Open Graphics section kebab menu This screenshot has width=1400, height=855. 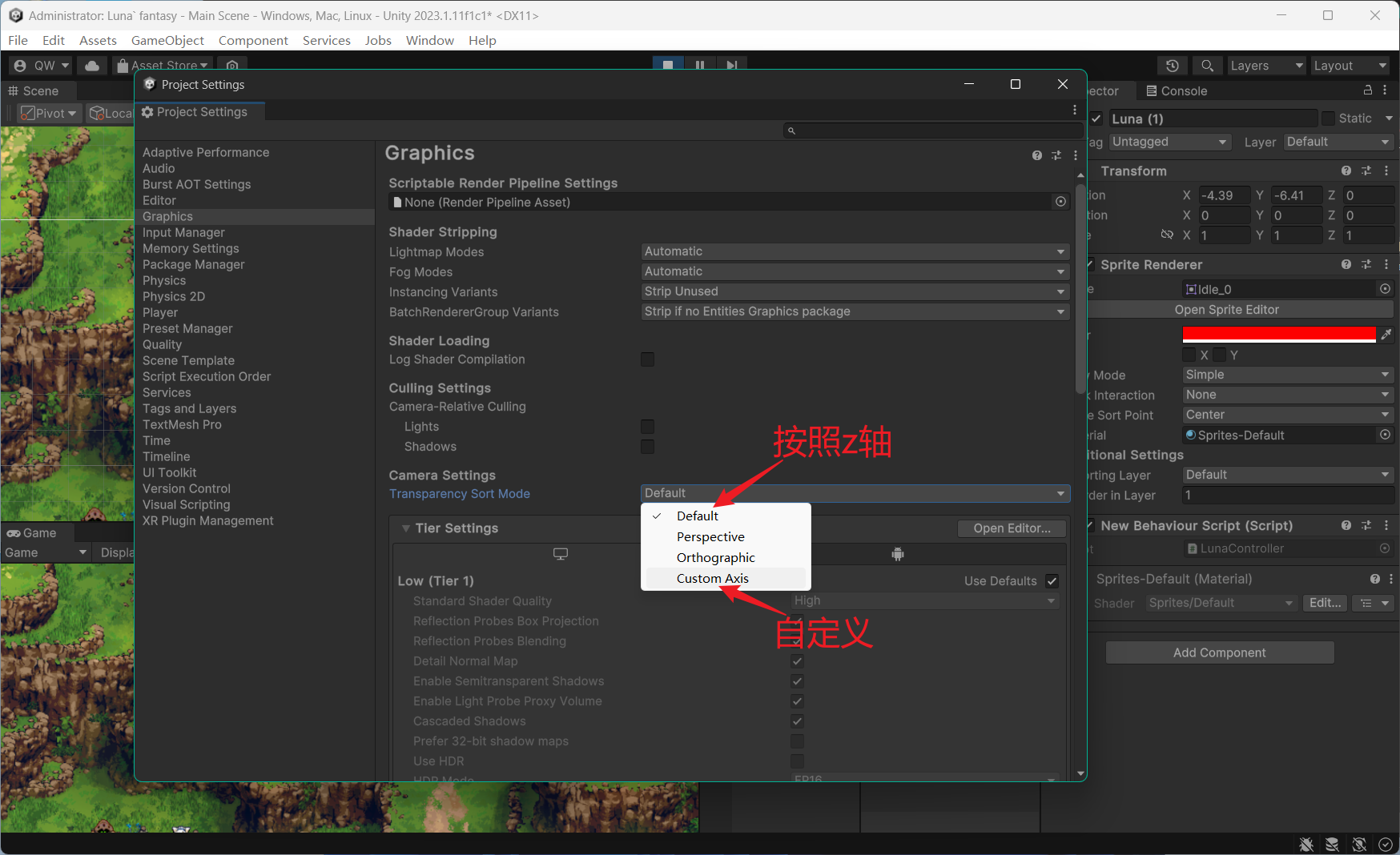pos(1076,155)
